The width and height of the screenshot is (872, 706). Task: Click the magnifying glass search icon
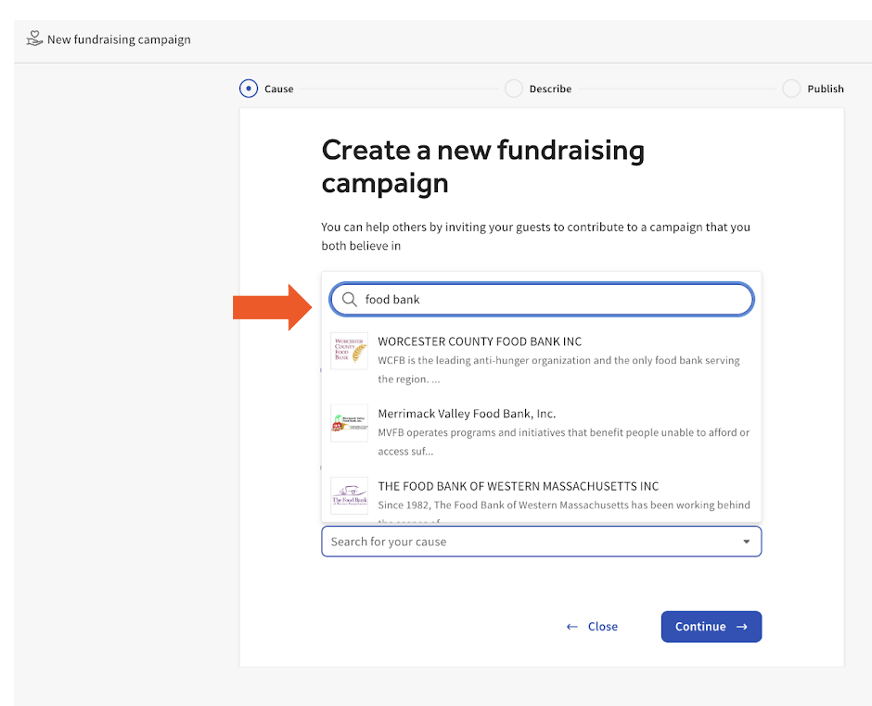coord(349,299)
